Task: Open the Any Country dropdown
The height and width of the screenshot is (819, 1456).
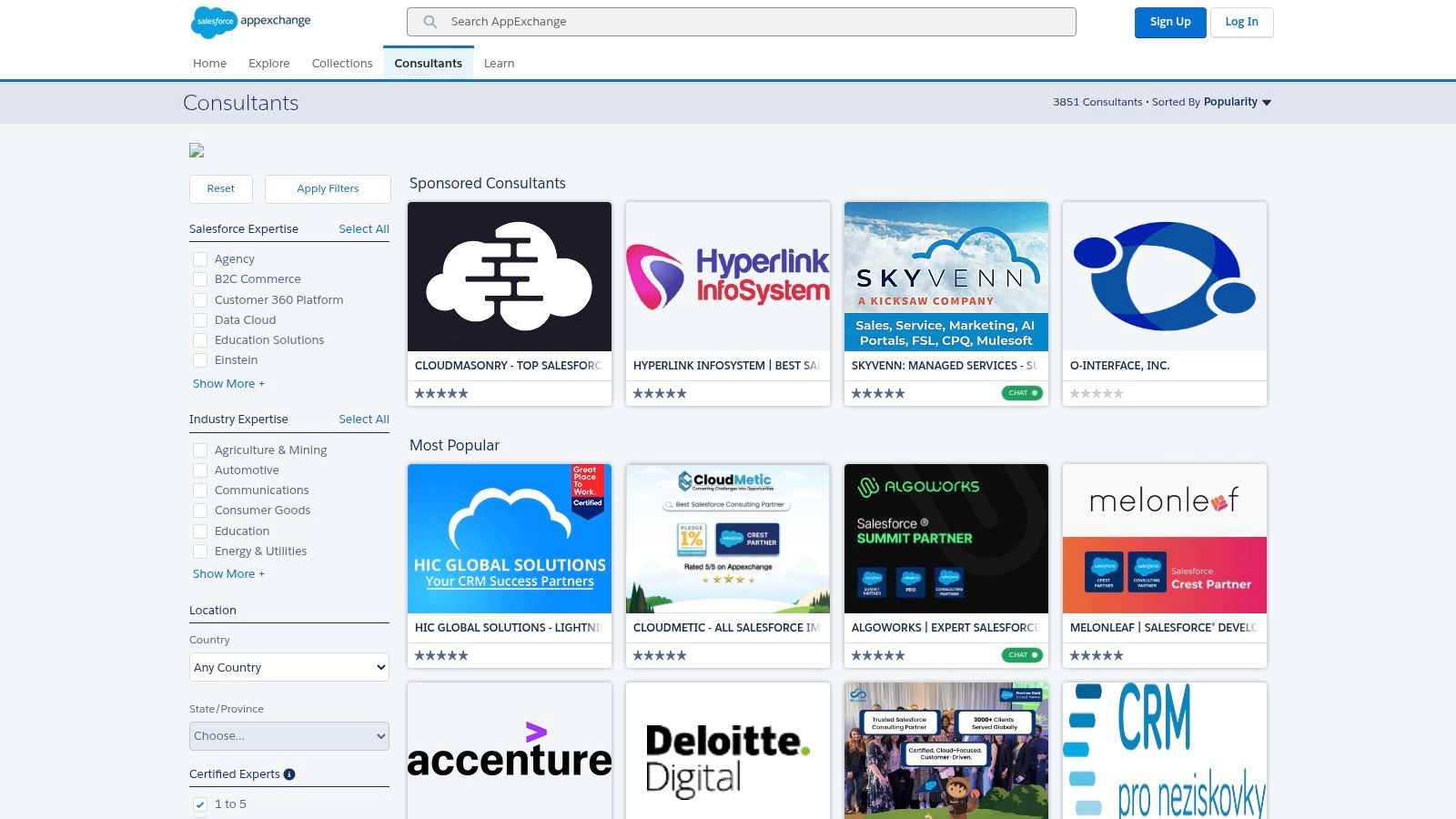Action: tap(288, 667)
